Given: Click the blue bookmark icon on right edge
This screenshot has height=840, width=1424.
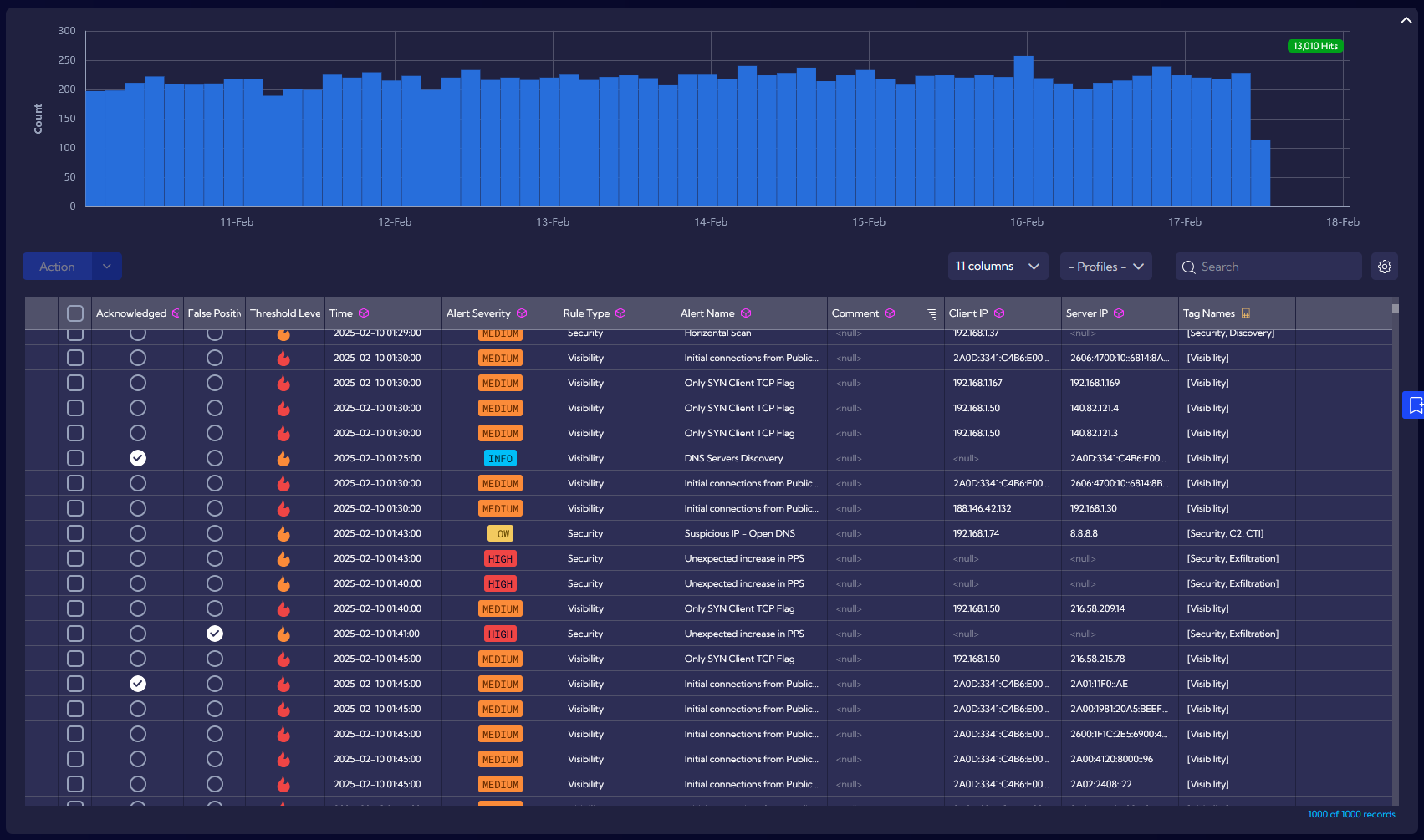Looking at the screenshot, I should tap(1415, 405).
